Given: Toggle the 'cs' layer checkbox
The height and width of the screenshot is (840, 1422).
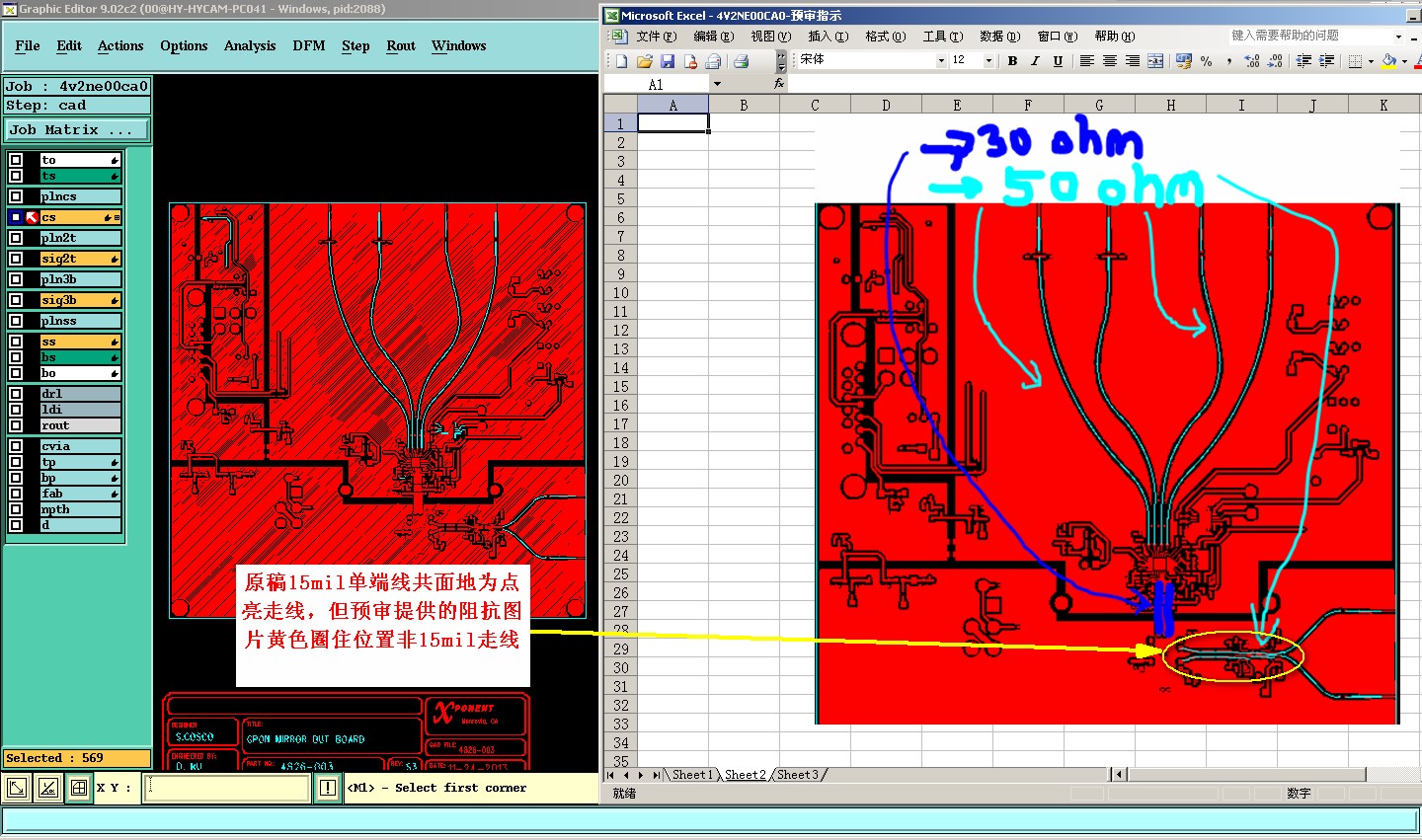Looking at the screenshot, I should click(x=16, y=217).
